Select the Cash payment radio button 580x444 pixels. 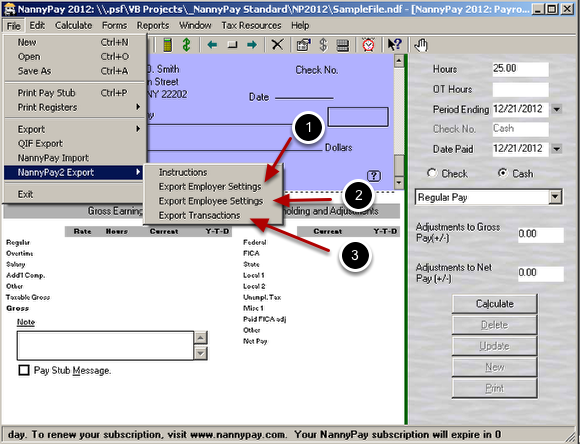502,173
